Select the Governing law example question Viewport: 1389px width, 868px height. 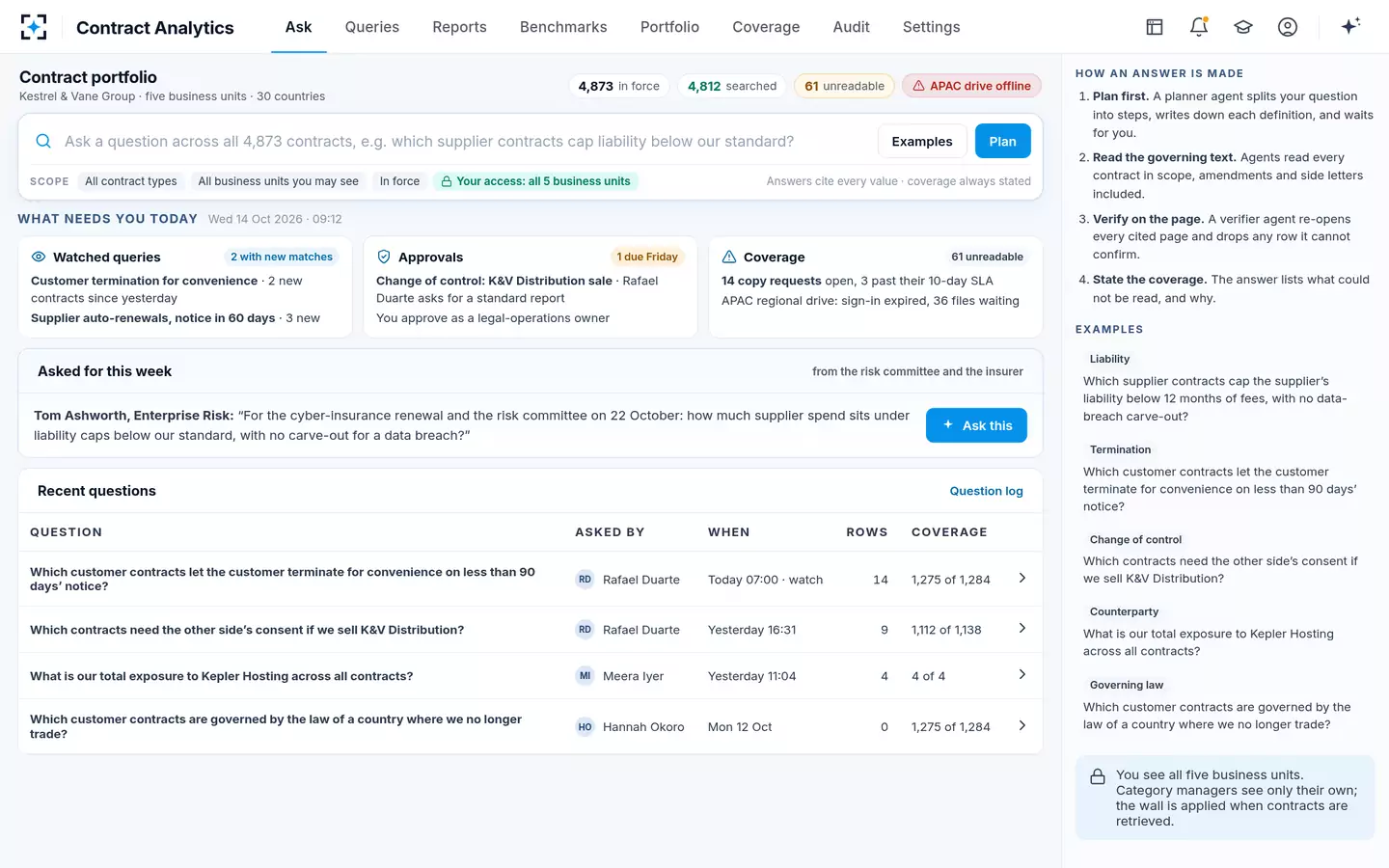[1224, 706]
